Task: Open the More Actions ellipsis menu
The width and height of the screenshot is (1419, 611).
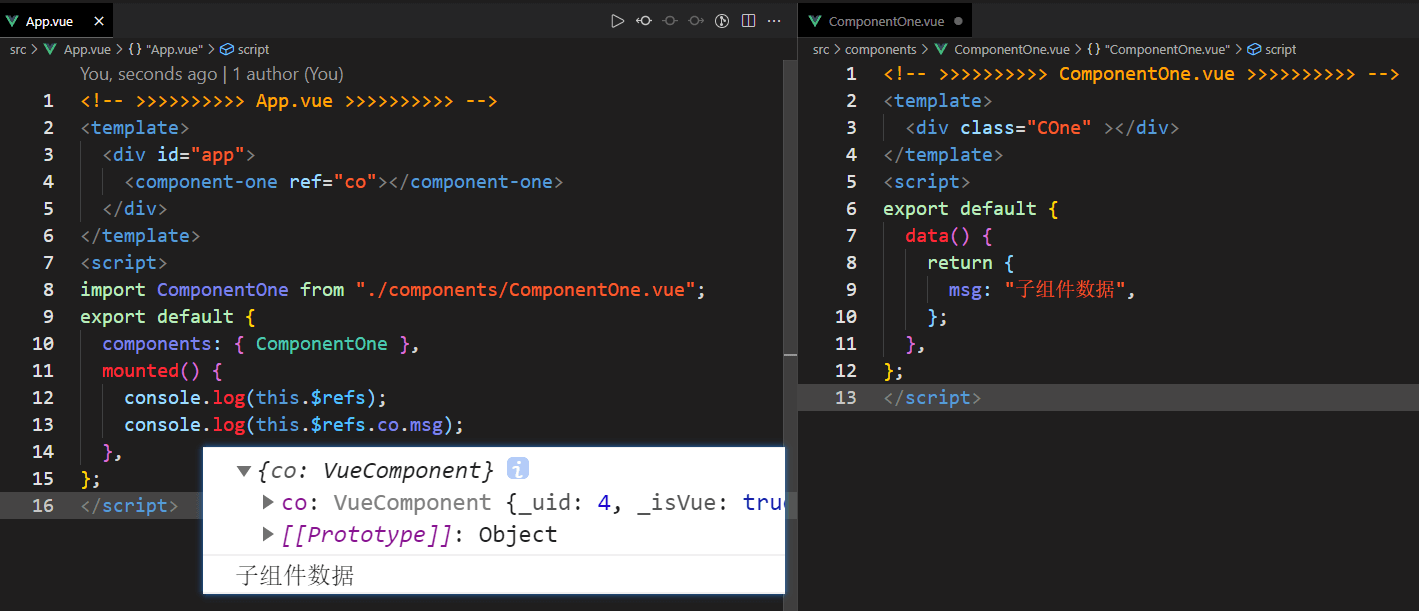Action: 774,20
